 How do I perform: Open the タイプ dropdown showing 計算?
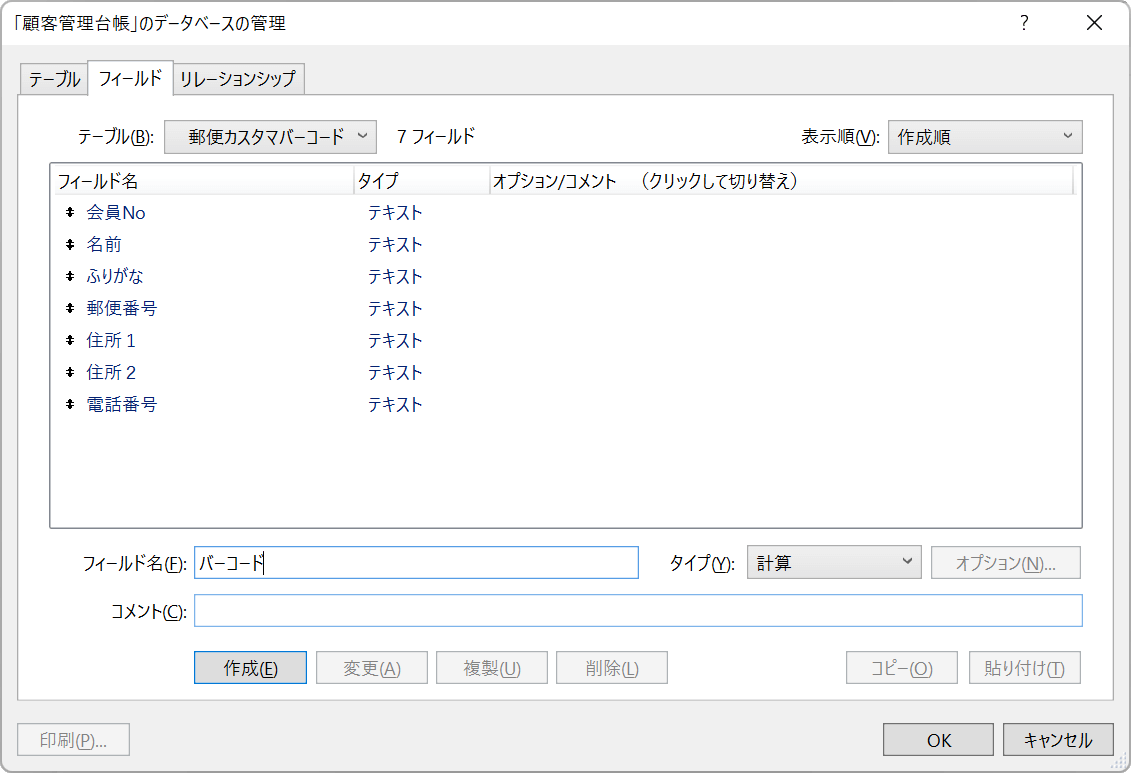tap(835, 562)
